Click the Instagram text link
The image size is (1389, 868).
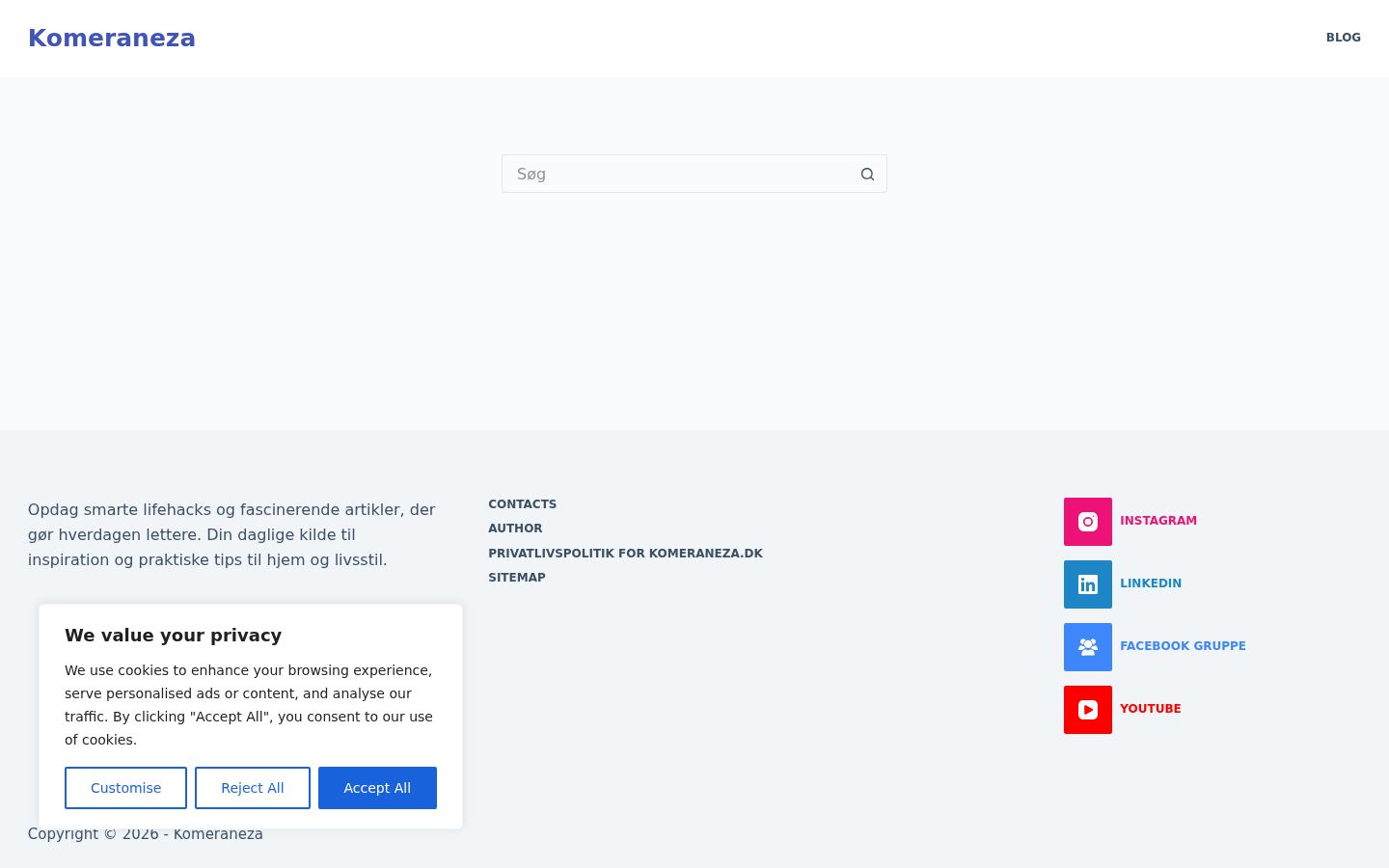tap(1158, 521)
